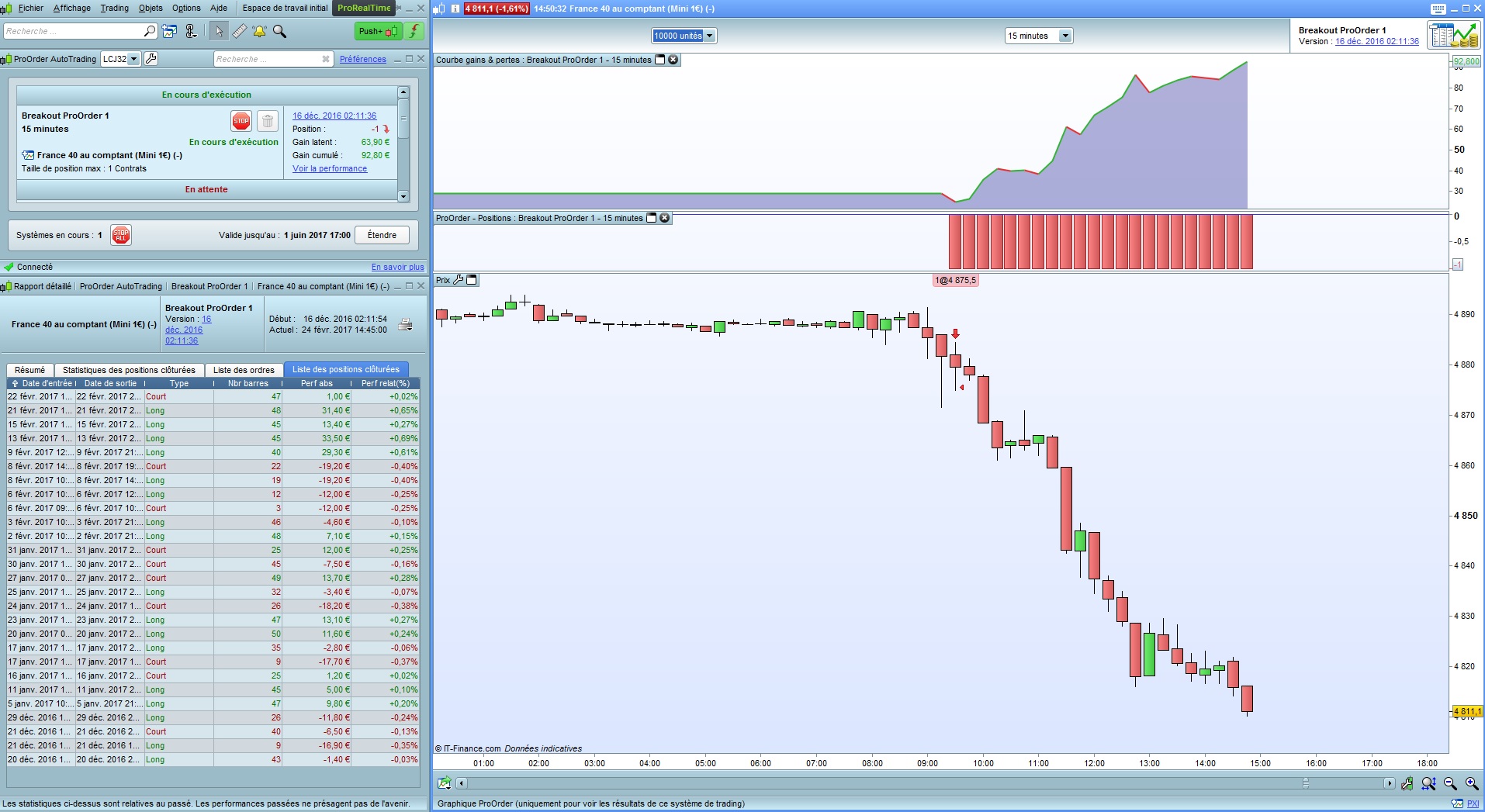Screen dimensions: 1485x812
Task: Click the running system's 16 déc. 2016 02:11:36 link
Action: coord(334,116)
